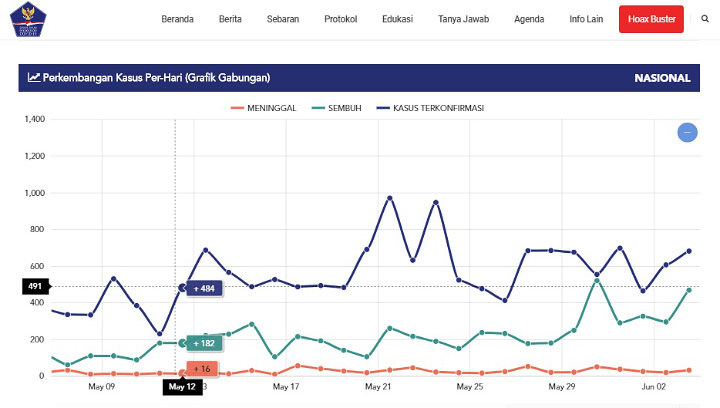Screen dimensions: 720x408
Task: Open the Beranda menu item
Action: pos(177,19)
